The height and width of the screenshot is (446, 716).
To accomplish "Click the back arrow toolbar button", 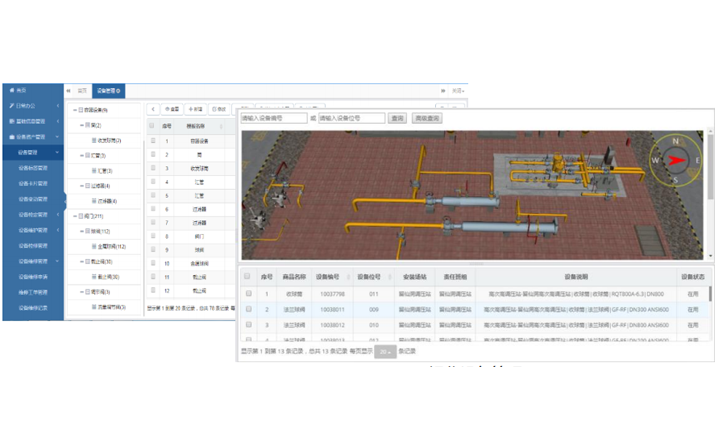I will click(x=153, y=108).
